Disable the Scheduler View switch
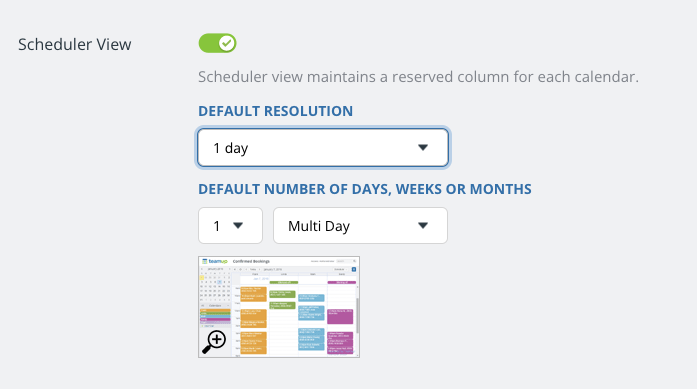Viewport: 697px width, 389px height. coord(217,43)
